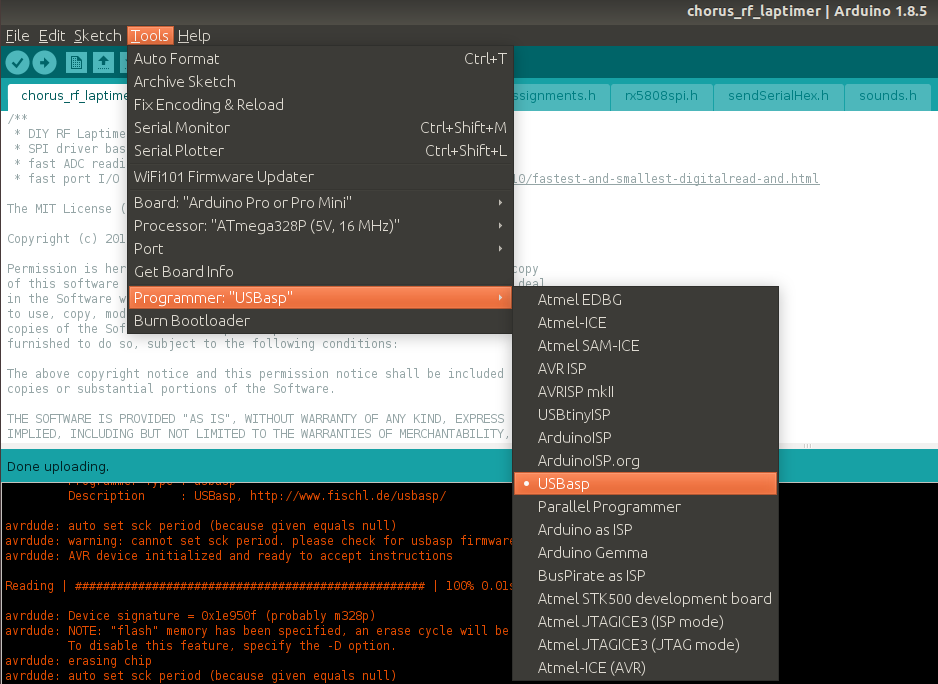Click the Verify checkmark toolbar icon
The height and width of the screenshot is (684, 938).
point(17,62)
